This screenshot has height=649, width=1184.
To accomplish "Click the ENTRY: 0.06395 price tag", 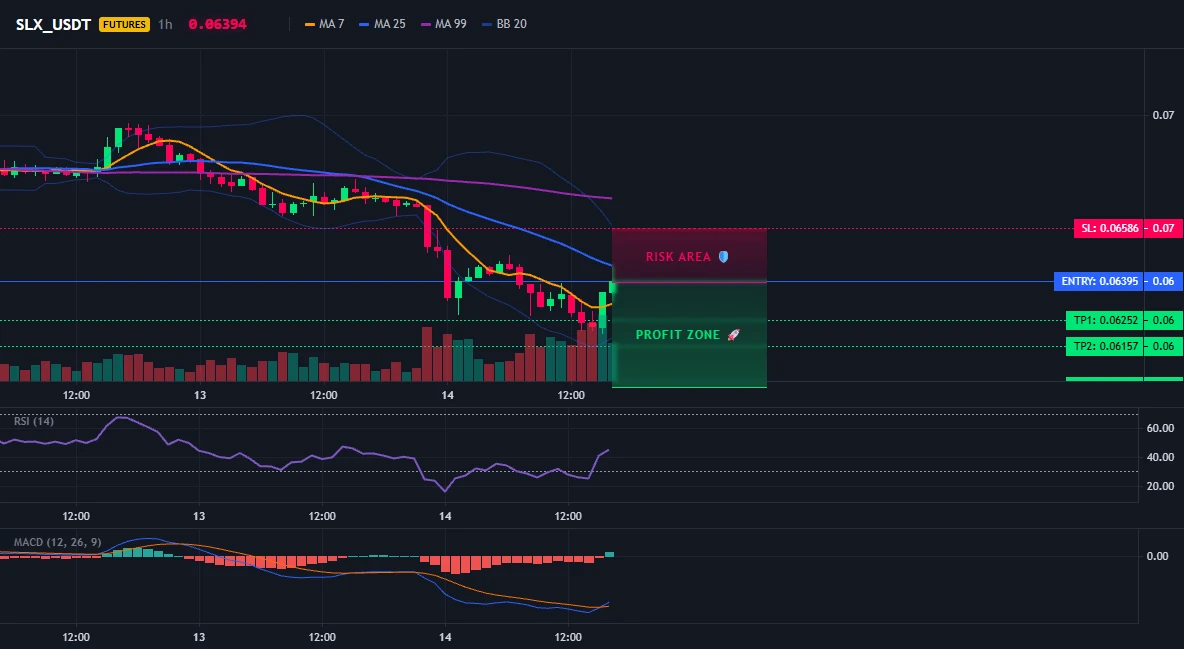I will pyautogui.click(x=1099, y=281).
